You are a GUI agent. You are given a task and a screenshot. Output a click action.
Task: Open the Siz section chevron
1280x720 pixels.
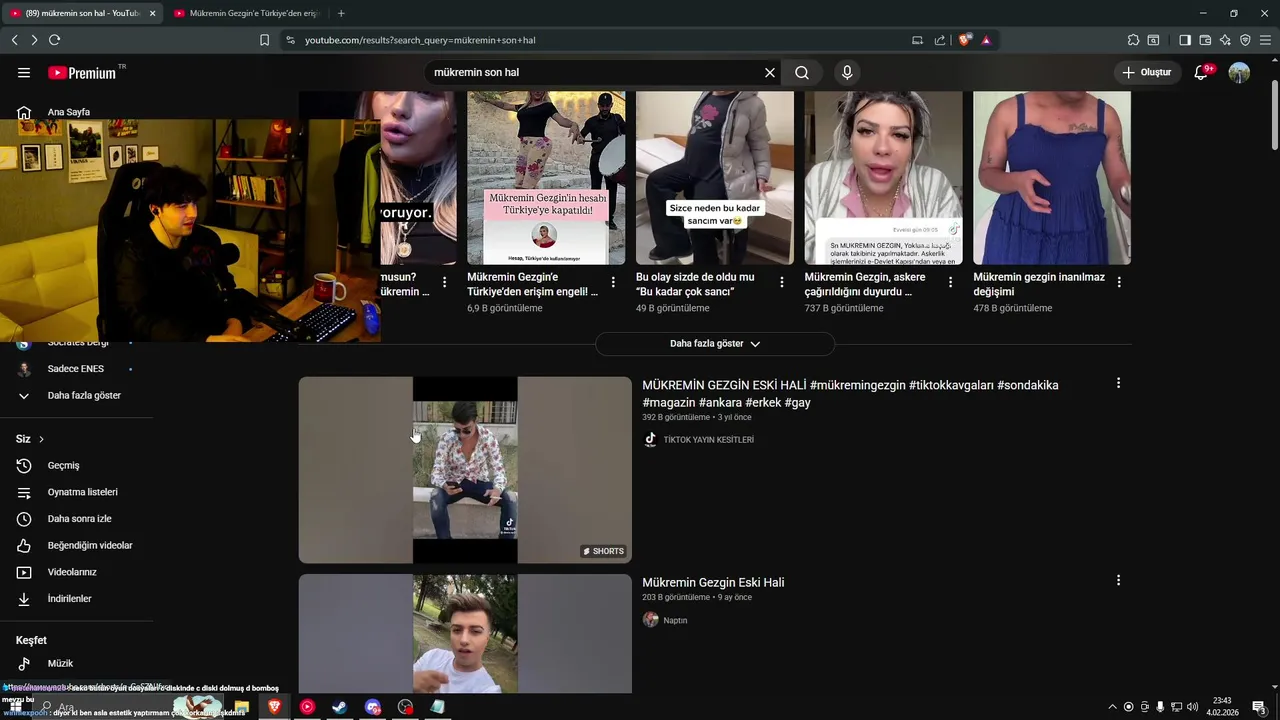click(x=41, y=439)
